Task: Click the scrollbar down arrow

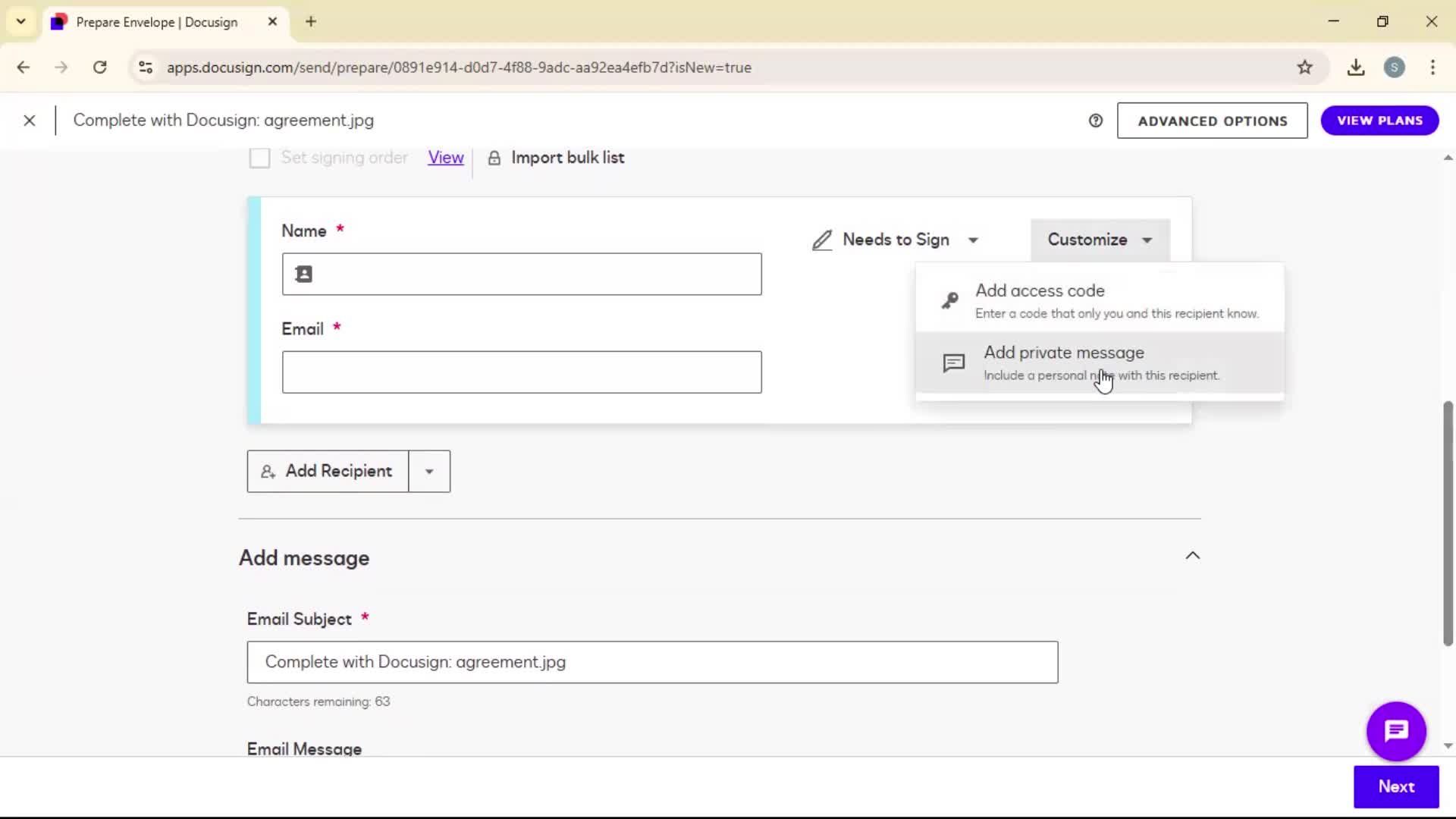Action: tap(1448, 745)
